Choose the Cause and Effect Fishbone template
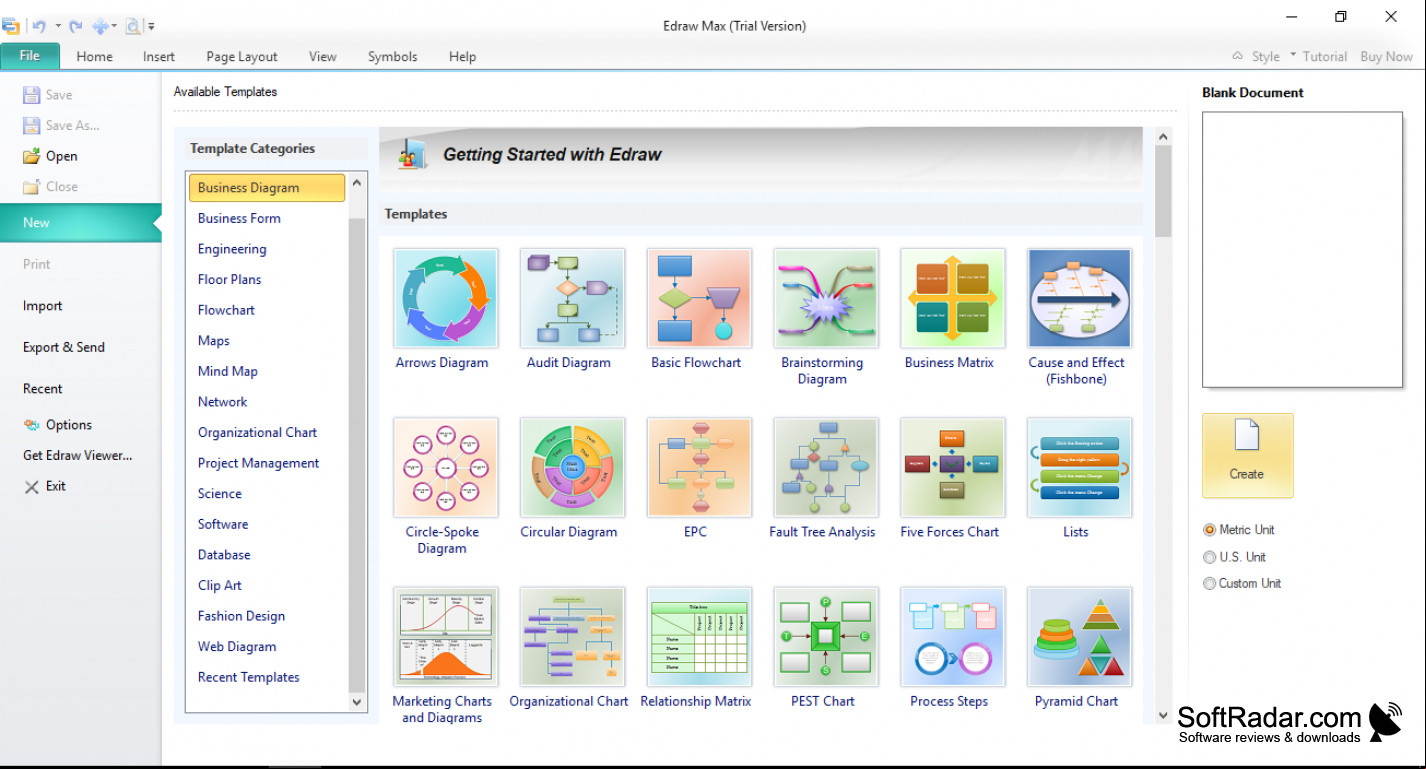Screen dimensions: 1426x769 tap(1079, 298)
